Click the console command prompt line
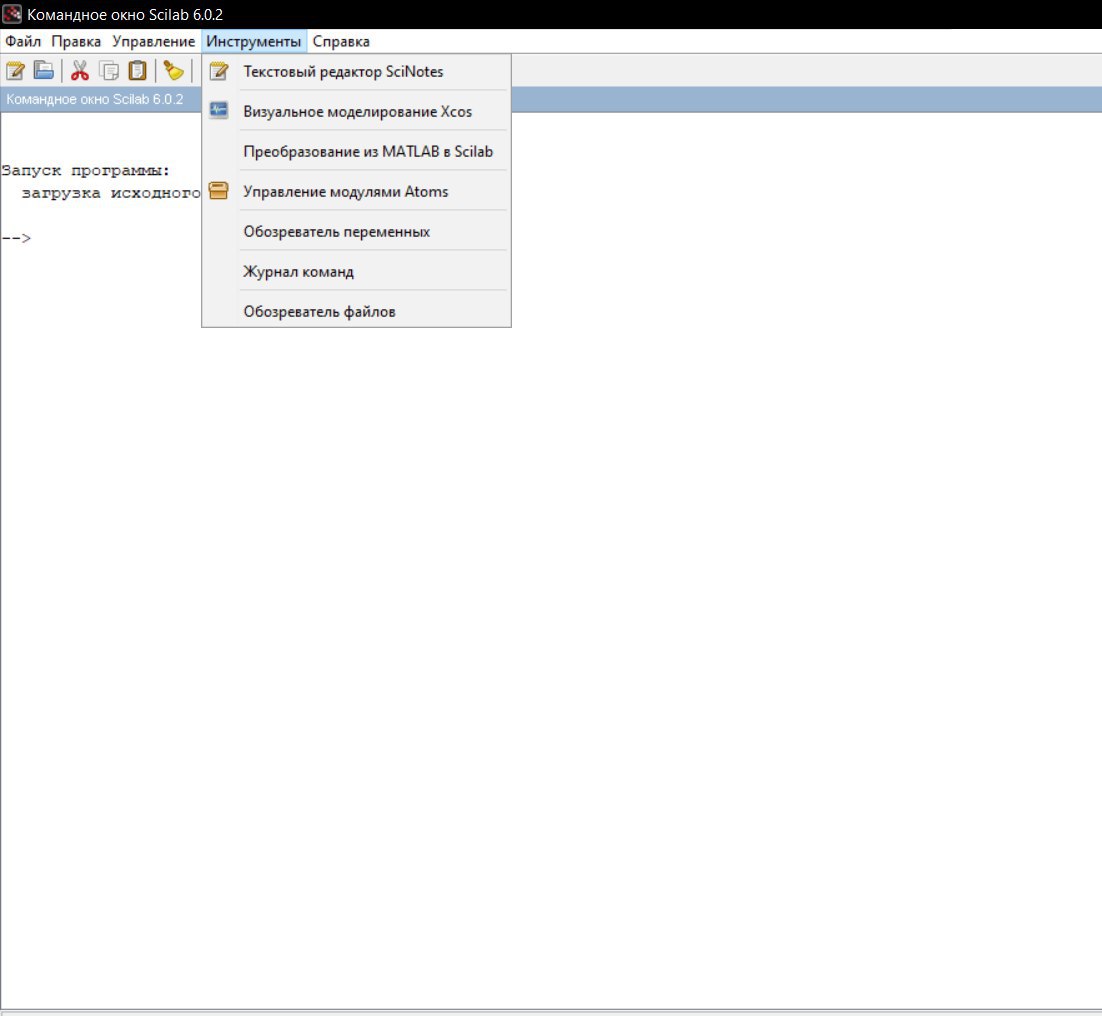Viewport: 1102px width, 1016px height. [x=551, y=238]
